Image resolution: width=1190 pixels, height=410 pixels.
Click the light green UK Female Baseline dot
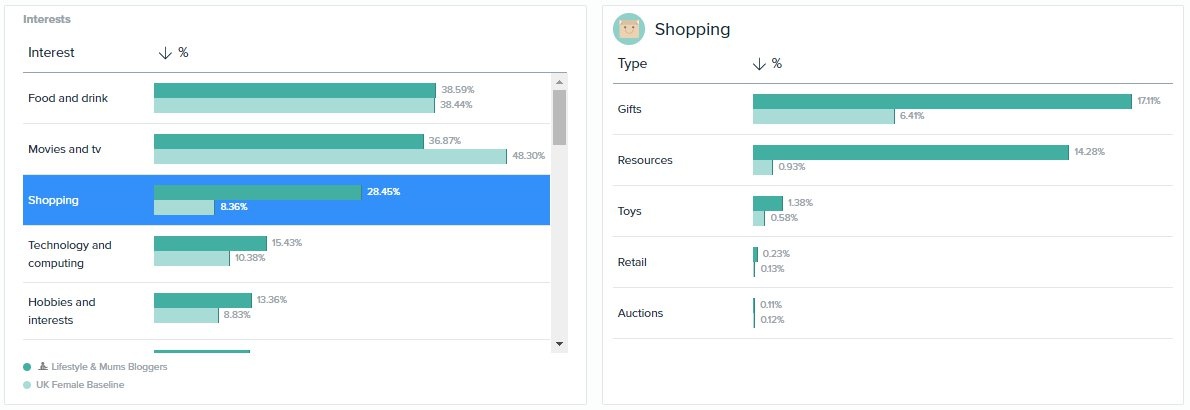pyautogui.click(x=27, y=385)
